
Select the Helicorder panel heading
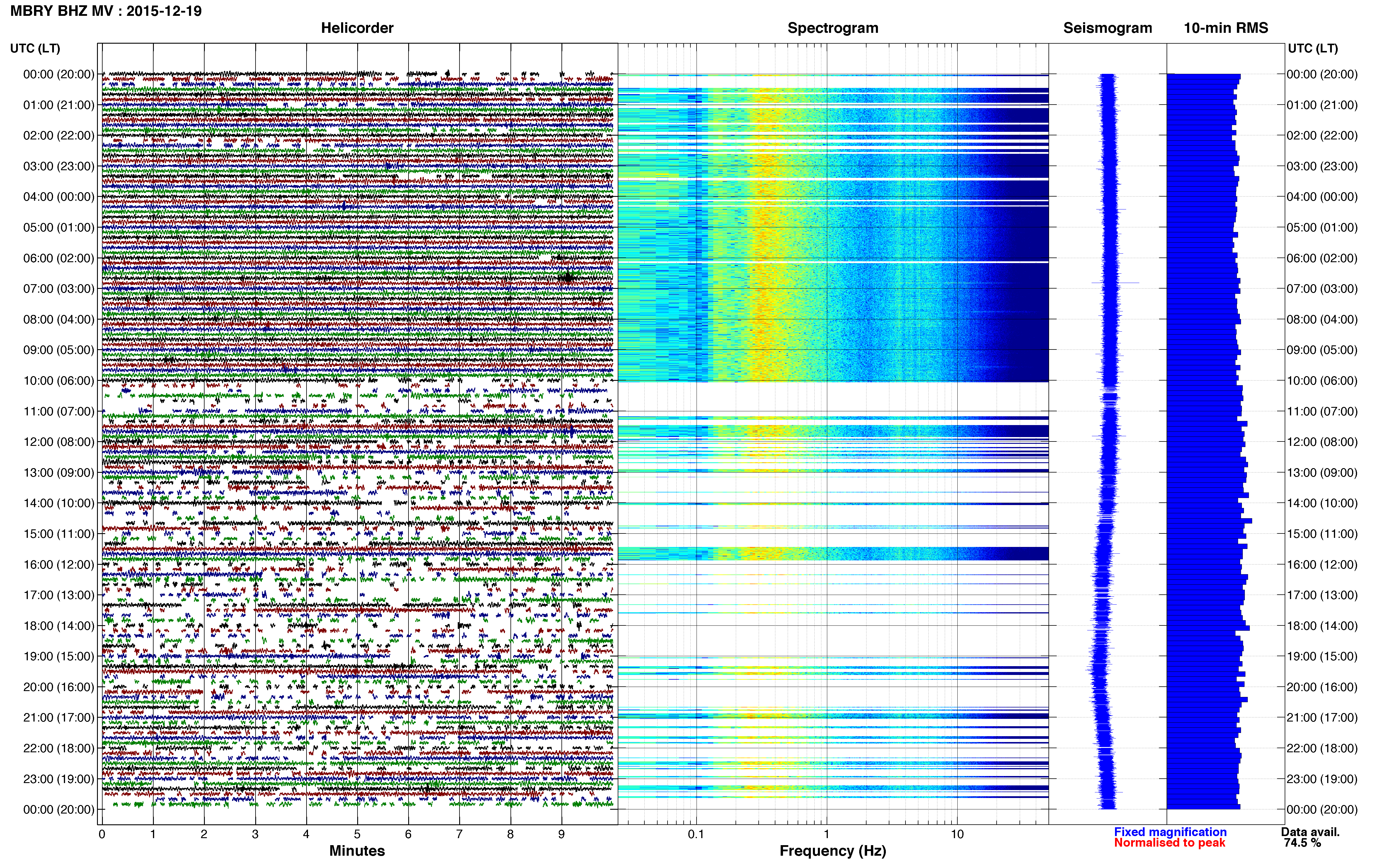[x=357, y=28]
